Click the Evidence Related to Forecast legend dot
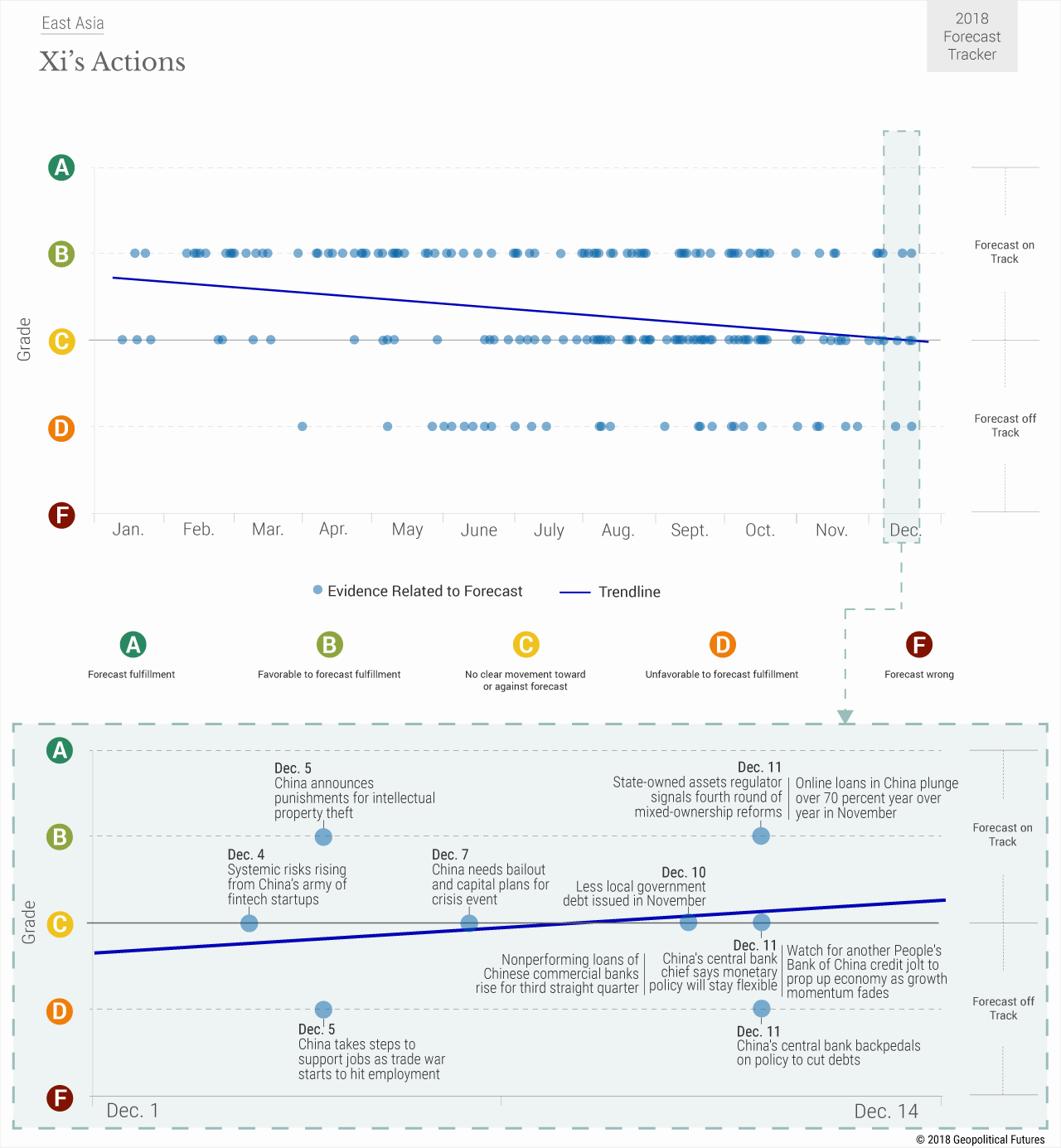The width and height of the screenshot is (1061, 1148). [x=317, y=590]
